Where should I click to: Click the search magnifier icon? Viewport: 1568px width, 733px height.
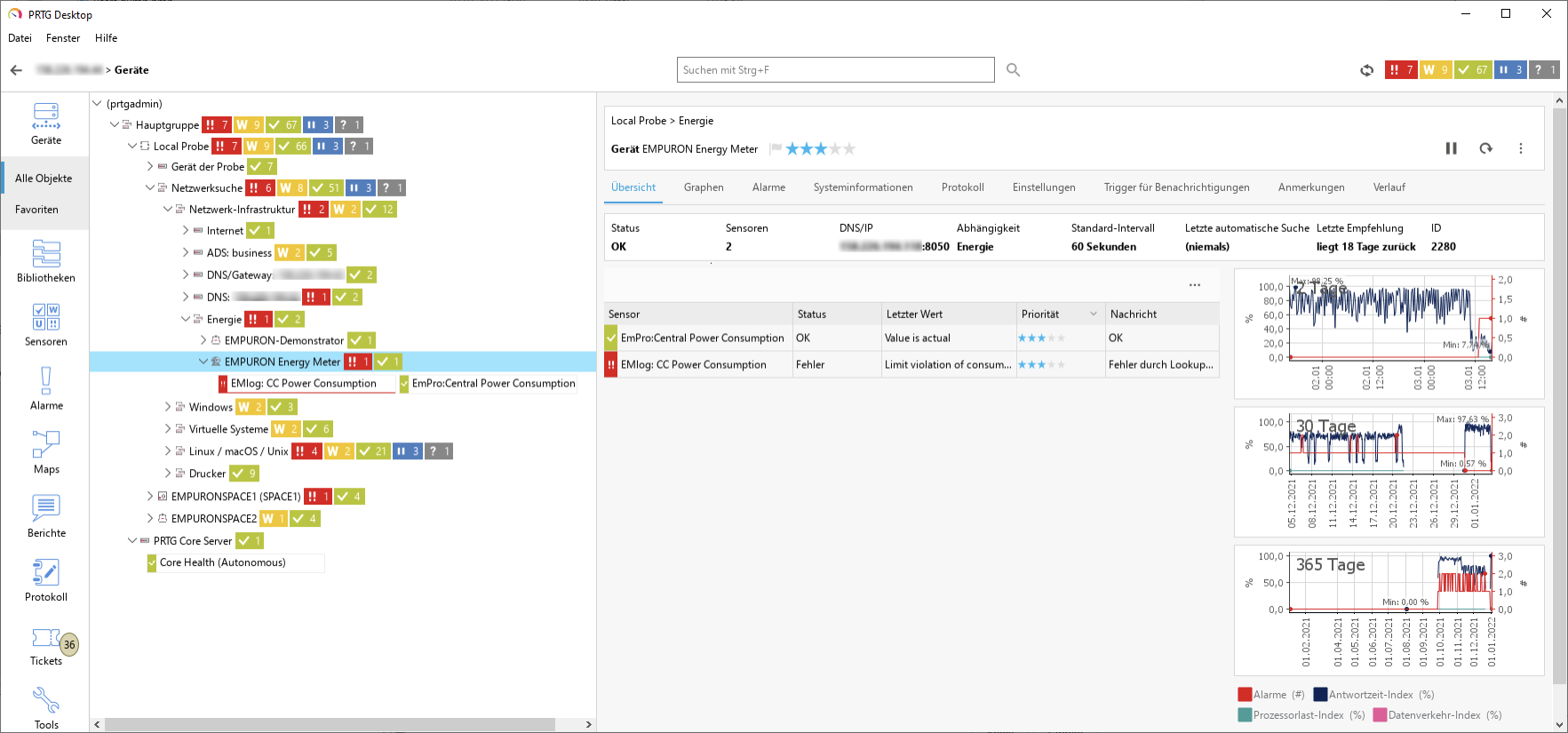click(x=1013, y=70)
